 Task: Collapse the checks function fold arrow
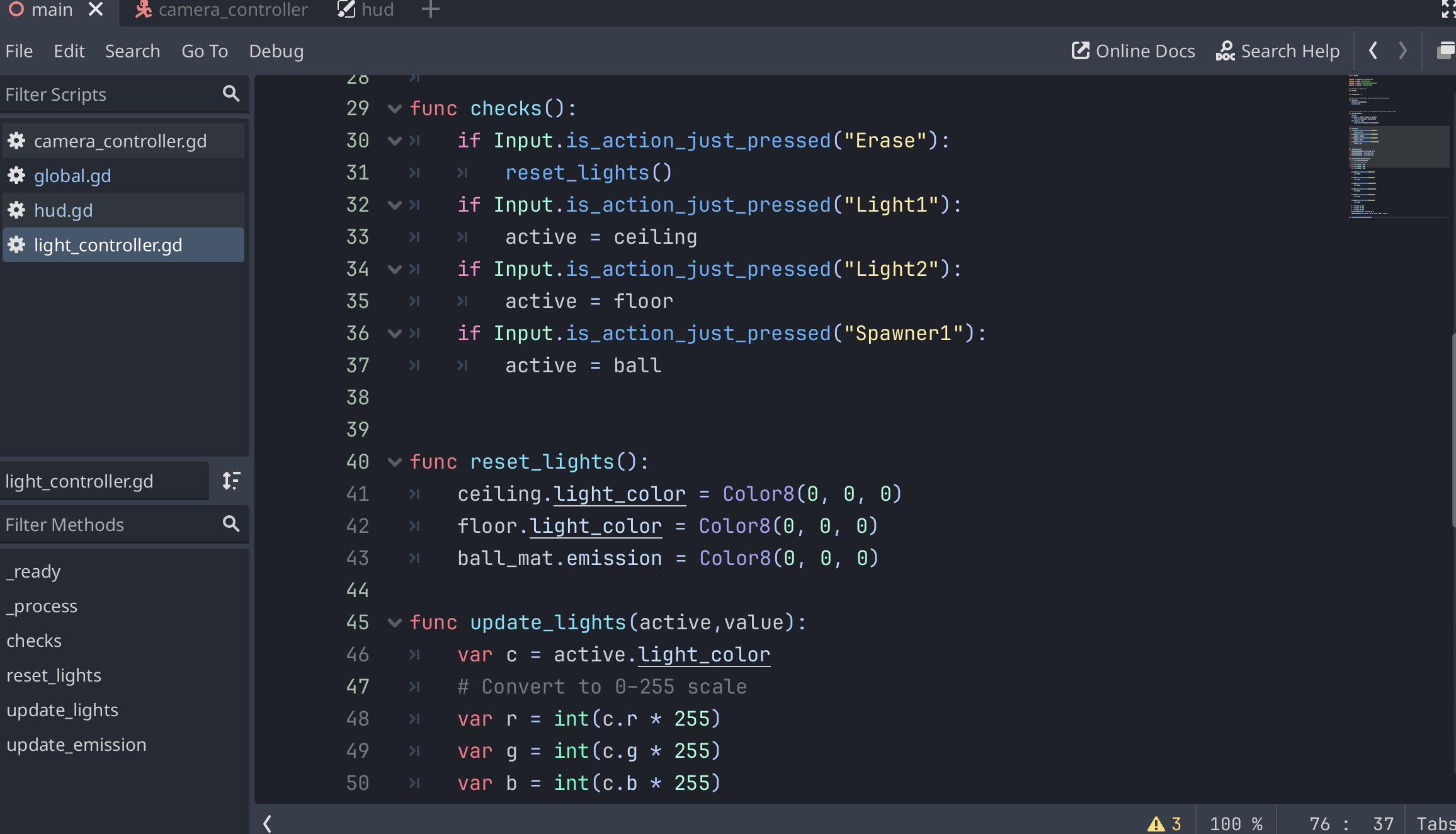395,108
